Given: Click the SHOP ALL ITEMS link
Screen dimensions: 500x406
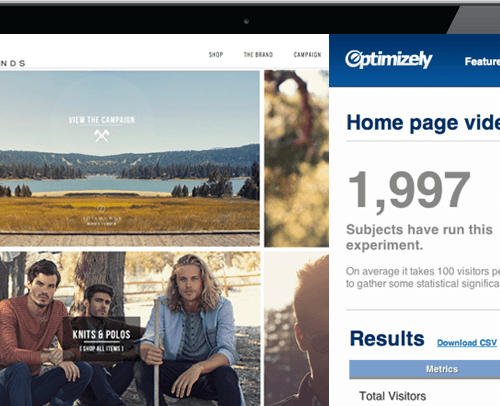Looking at the screenshot, I should [x=102, y=348].
